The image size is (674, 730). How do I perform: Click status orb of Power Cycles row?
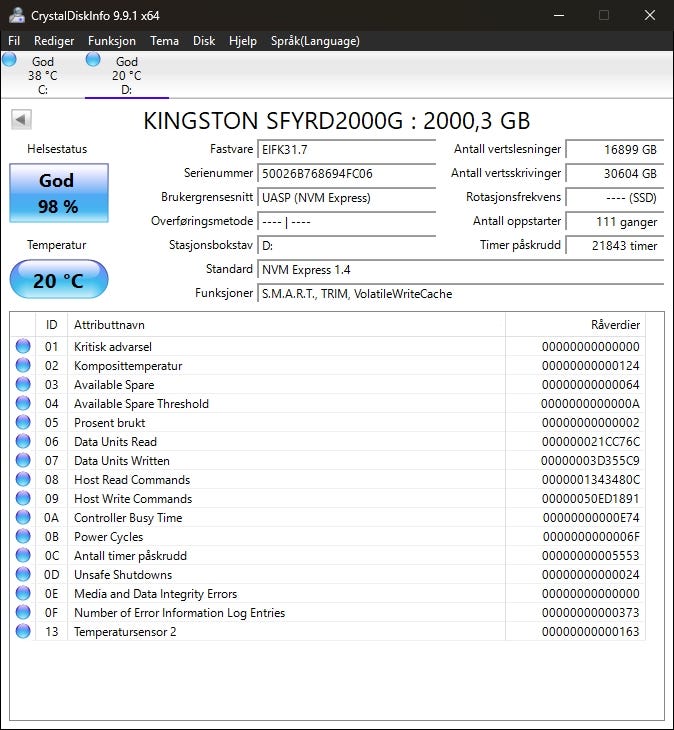point(23,536)
